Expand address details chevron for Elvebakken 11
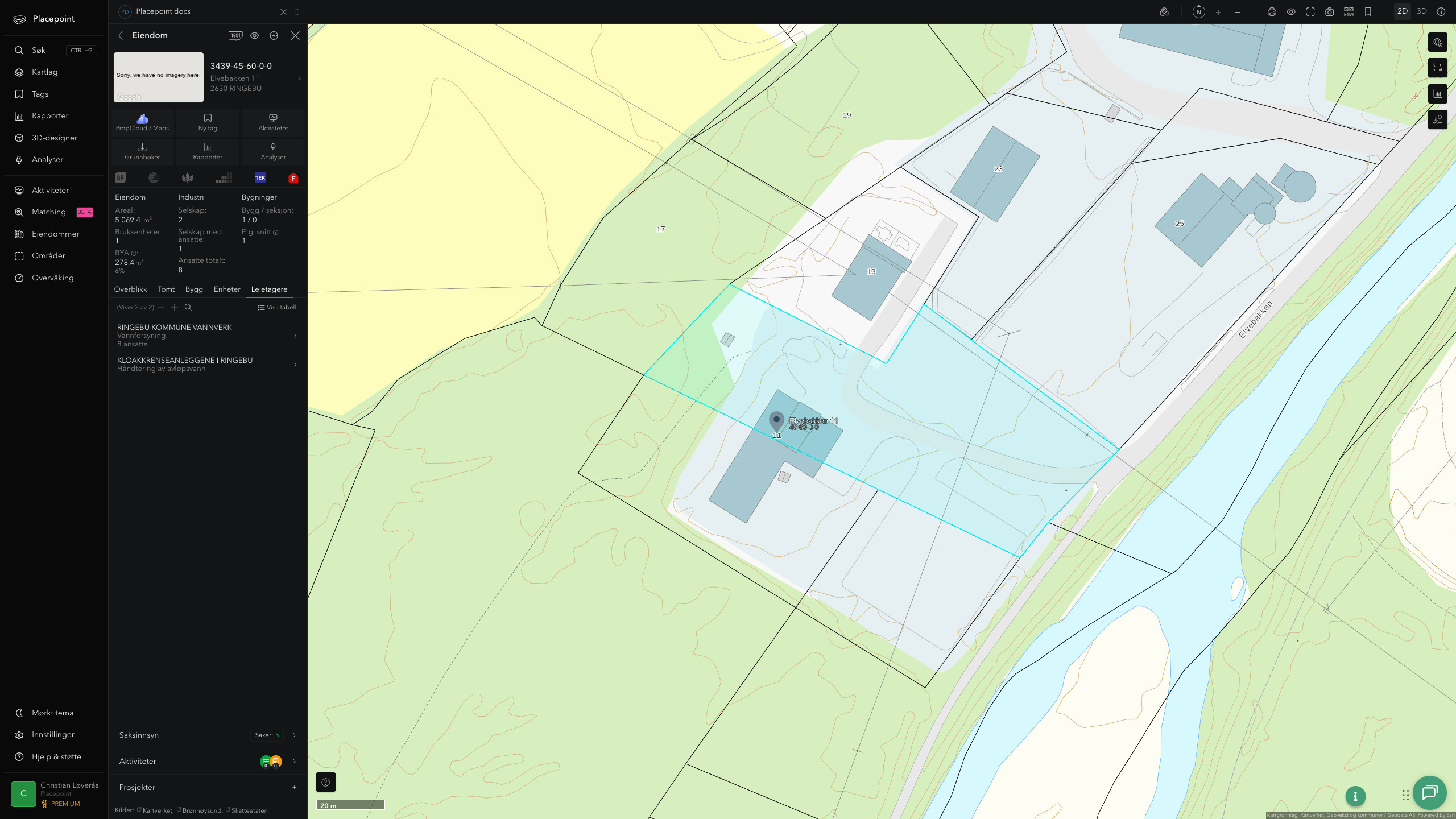The height and width of the screenshot is (819, 1456). click(299, 78)
